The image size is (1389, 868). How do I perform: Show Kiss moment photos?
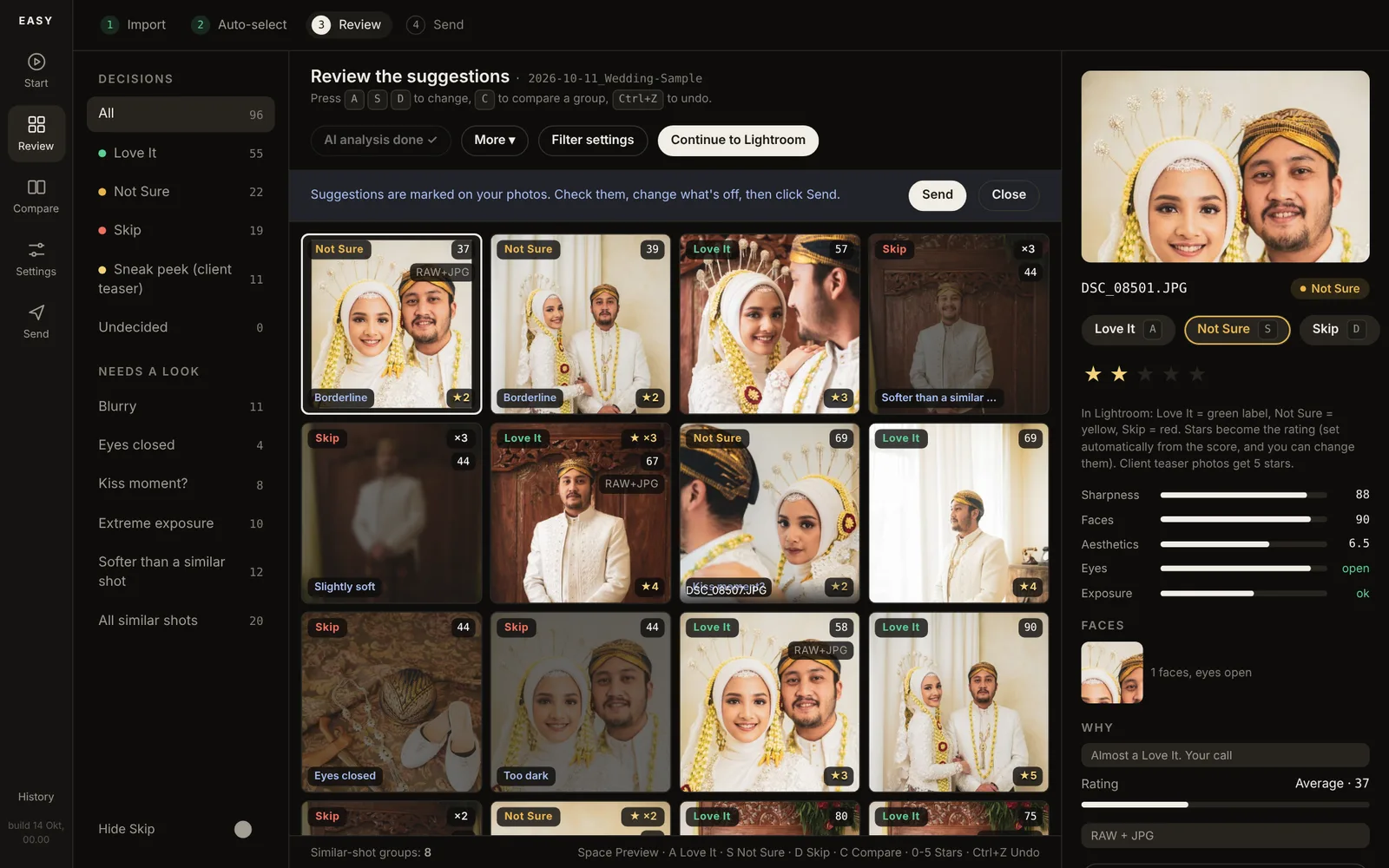coord(181,483)
